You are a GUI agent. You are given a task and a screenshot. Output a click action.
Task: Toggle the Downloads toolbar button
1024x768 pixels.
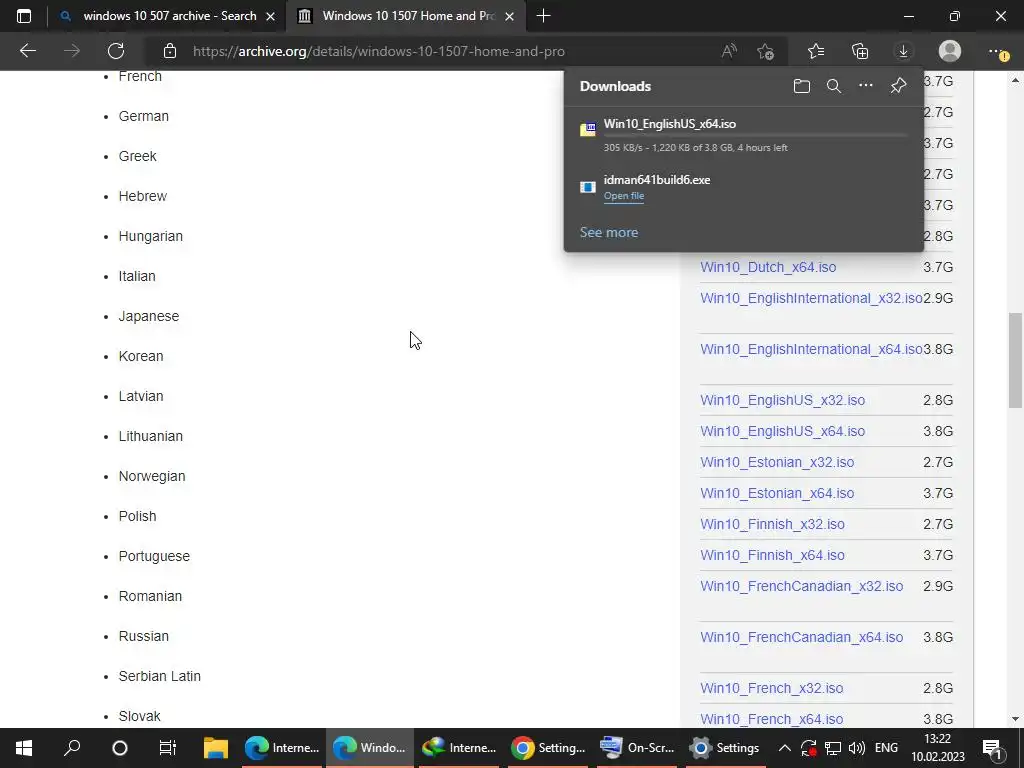pyautogui.click(x=903, y=51)
